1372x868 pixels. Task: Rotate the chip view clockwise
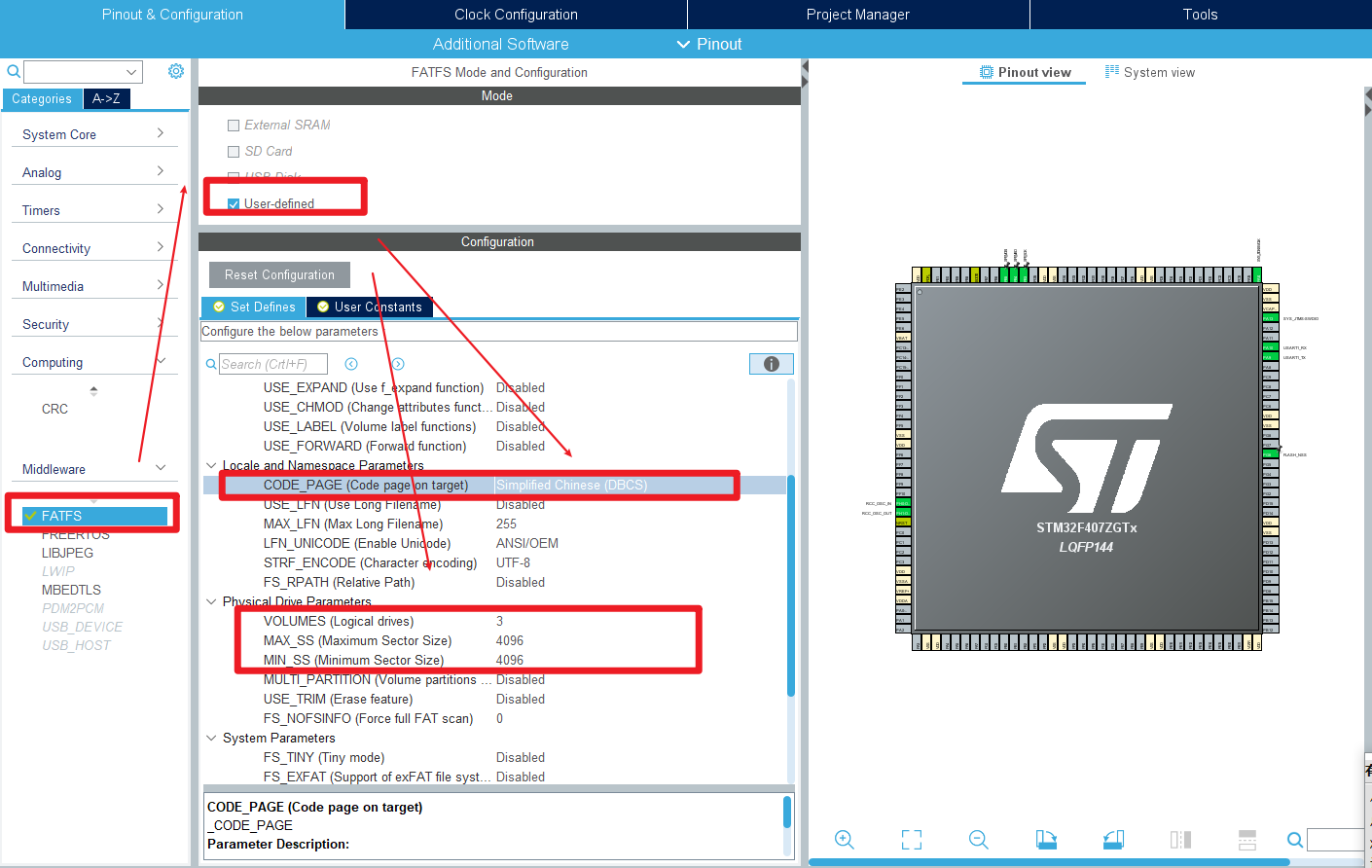click(x=1045, y=839)
